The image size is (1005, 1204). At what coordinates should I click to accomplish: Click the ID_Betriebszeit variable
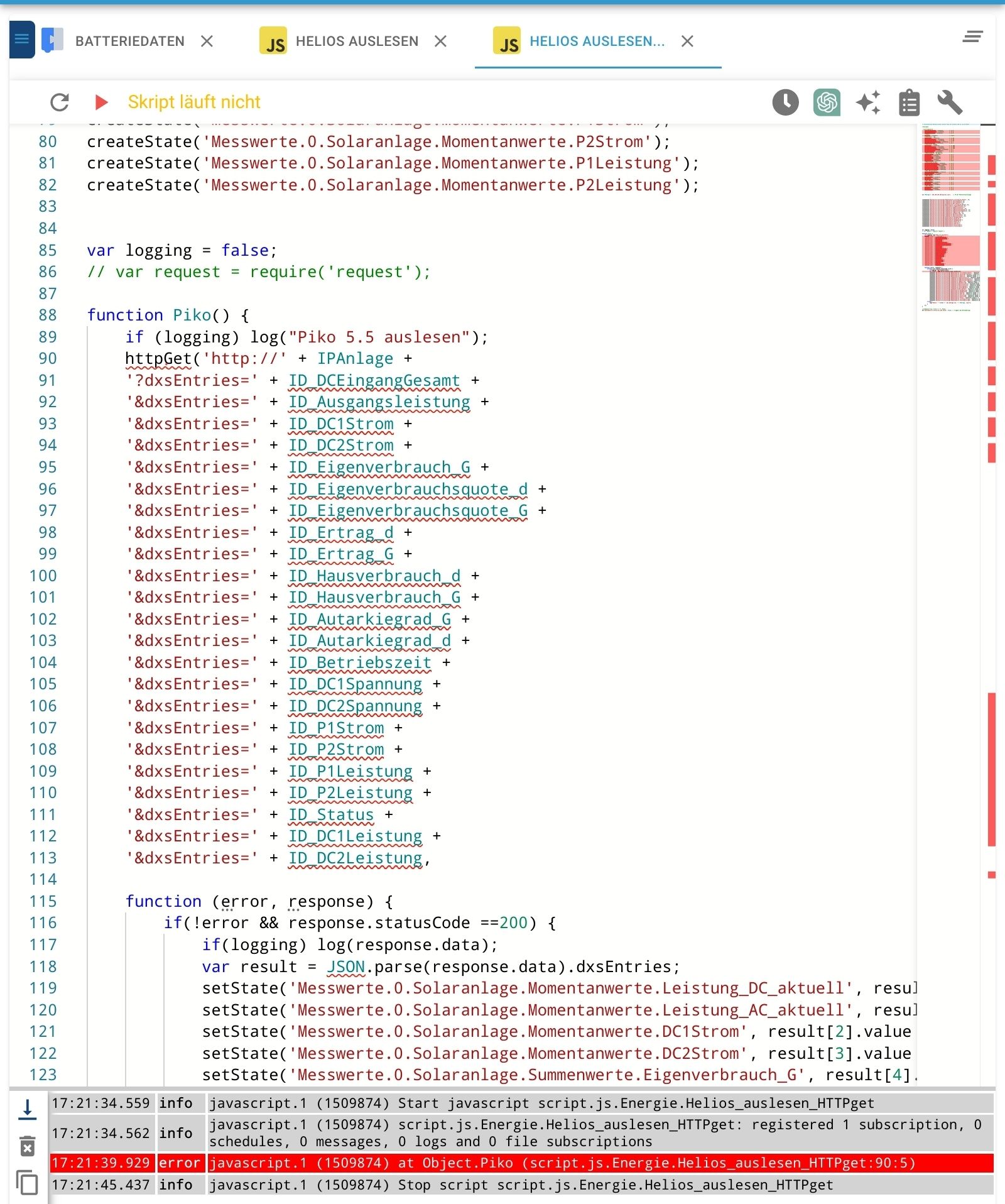point(360,663)
